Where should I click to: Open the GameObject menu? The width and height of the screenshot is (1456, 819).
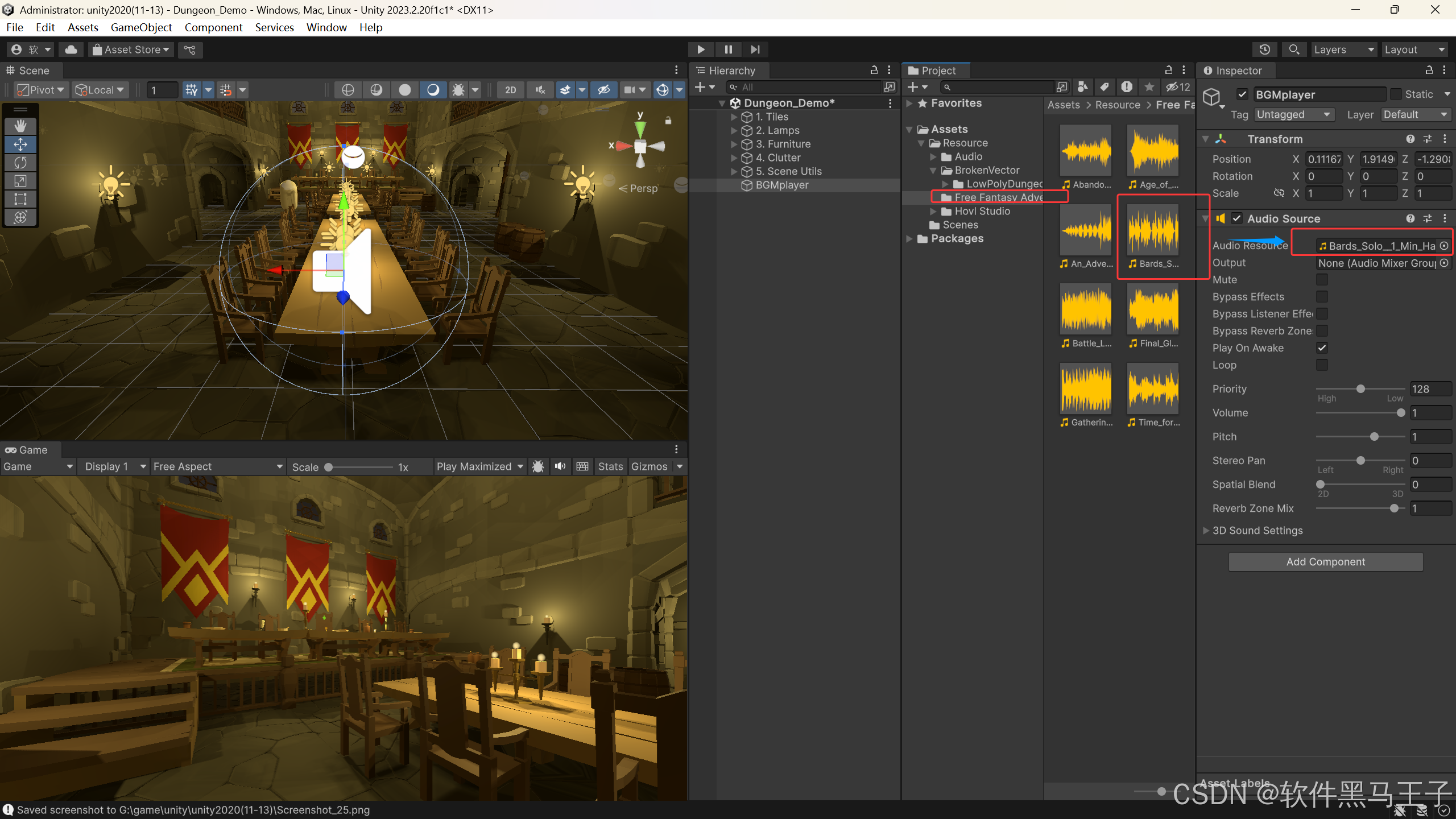coord(141,27)
